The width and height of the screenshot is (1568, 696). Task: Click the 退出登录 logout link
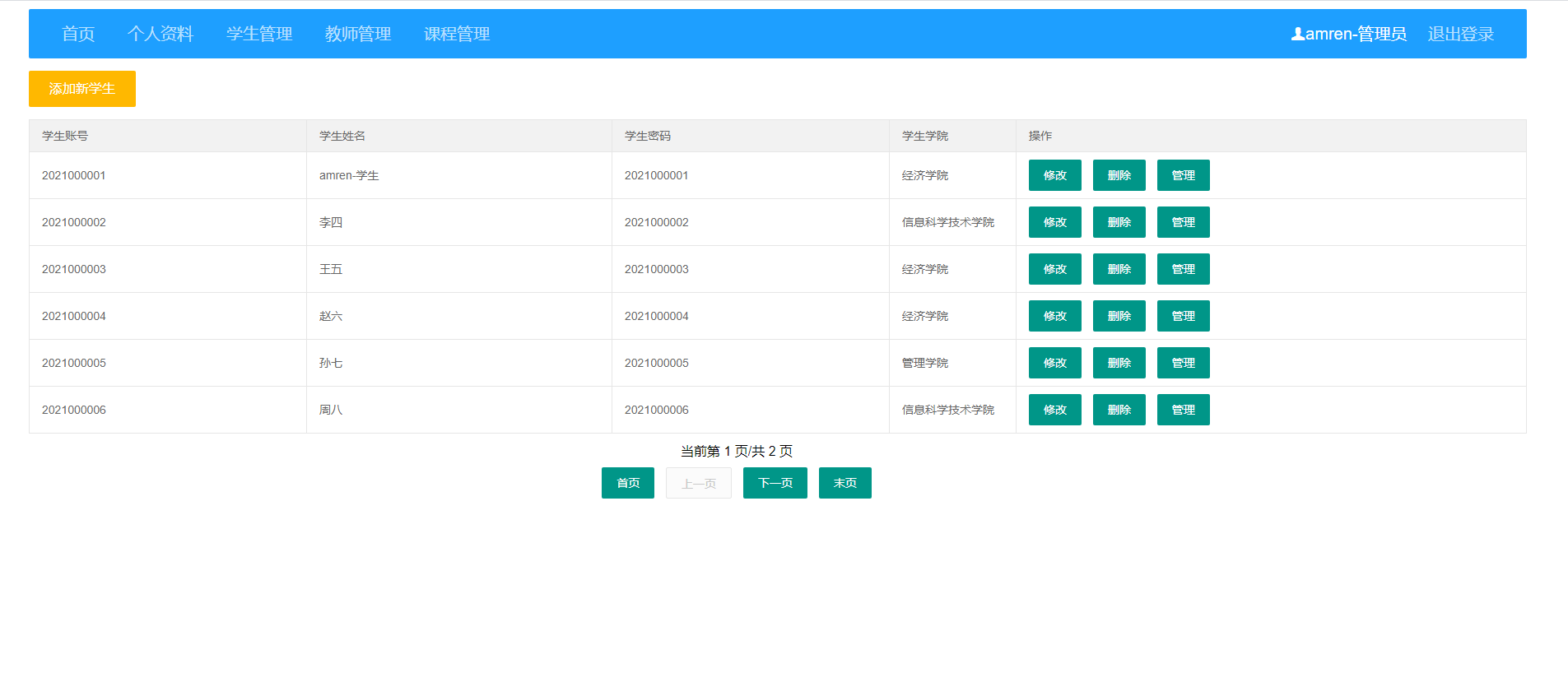click(x=1461, y=34)
